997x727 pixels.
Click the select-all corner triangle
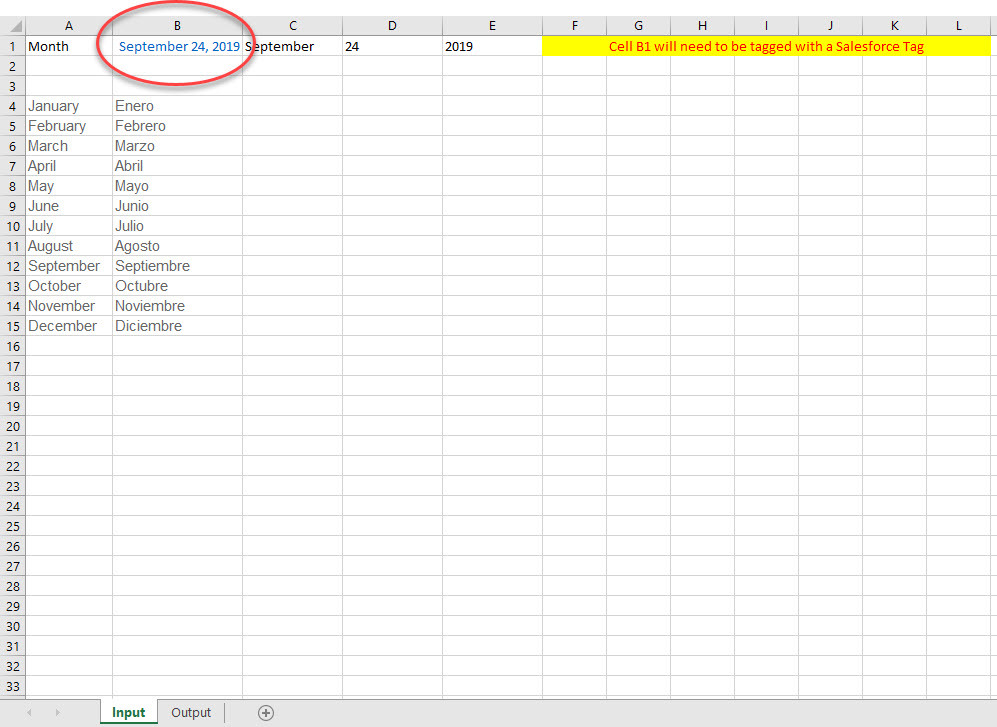pos(16,26)
